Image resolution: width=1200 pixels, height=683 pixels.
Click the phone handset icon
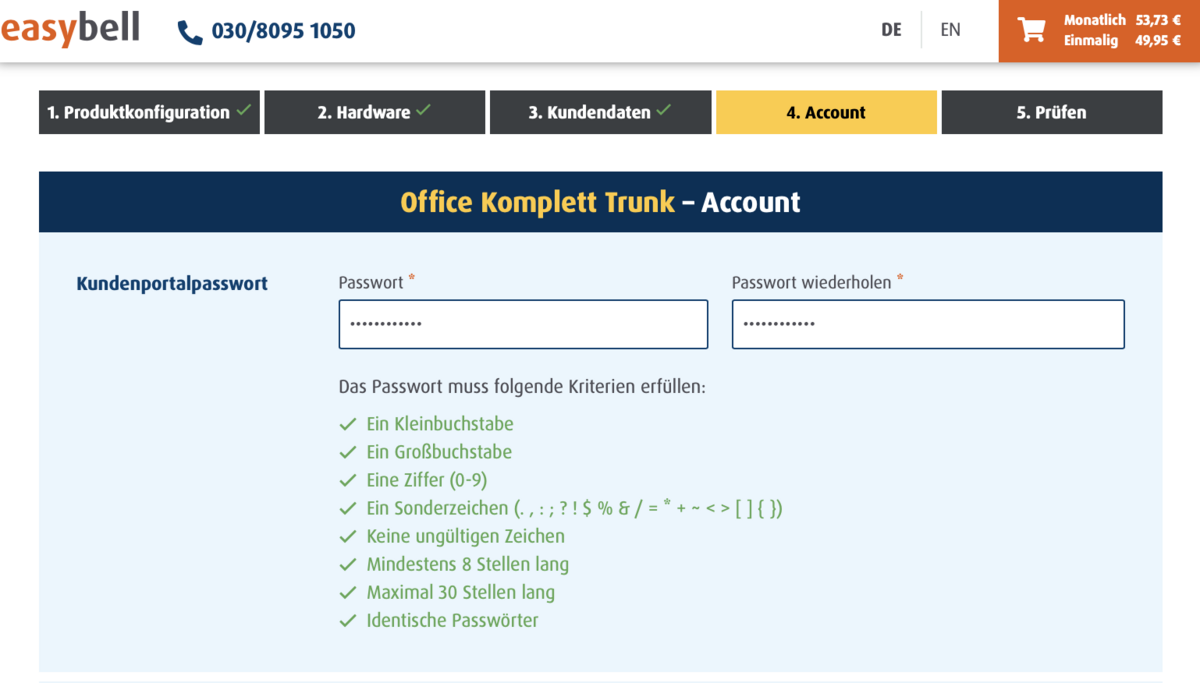point(189,32)
